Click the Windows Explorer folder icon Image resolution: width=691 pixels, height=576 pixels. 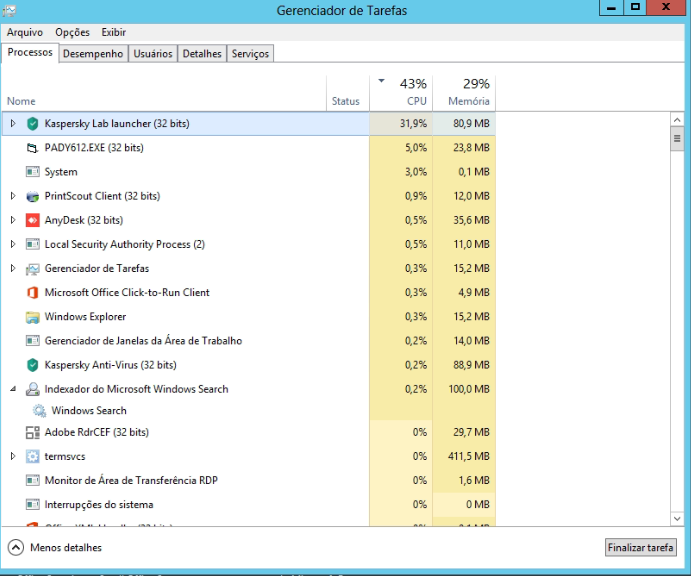(x=33, y=317)
